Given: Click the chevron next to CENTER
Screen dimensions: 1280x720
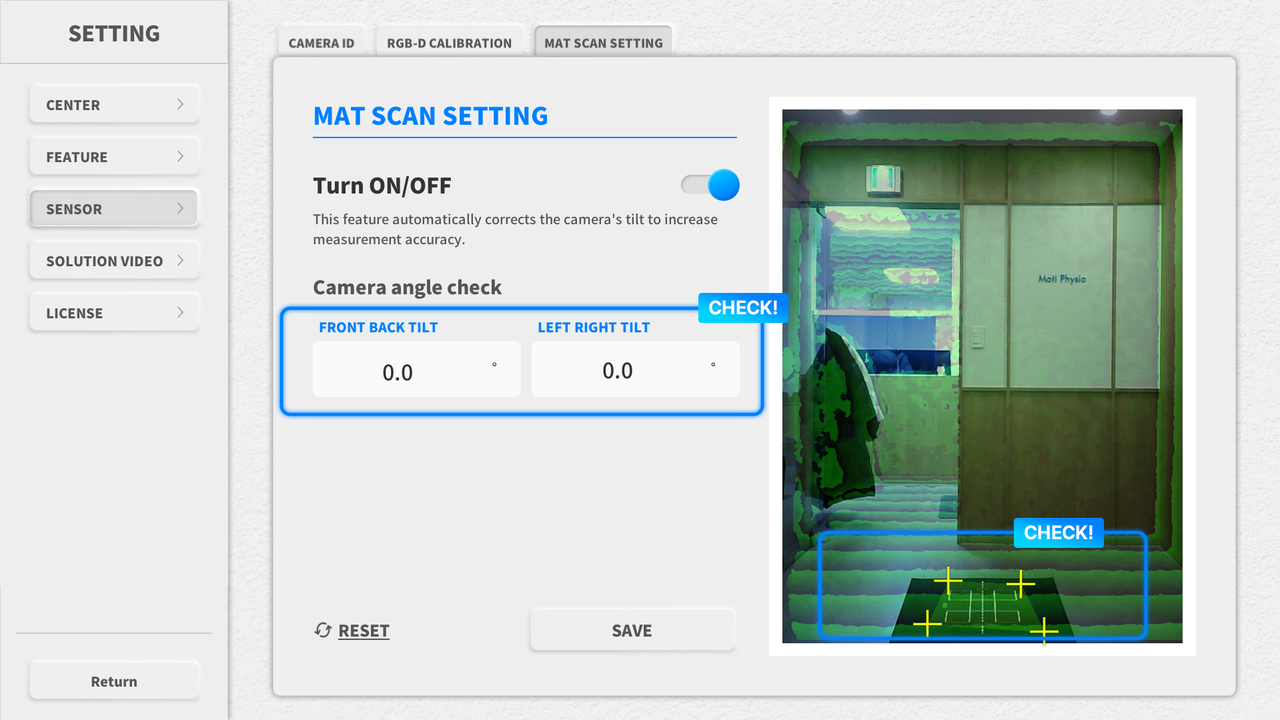Looking at the screenshot, I should [180, 104].
